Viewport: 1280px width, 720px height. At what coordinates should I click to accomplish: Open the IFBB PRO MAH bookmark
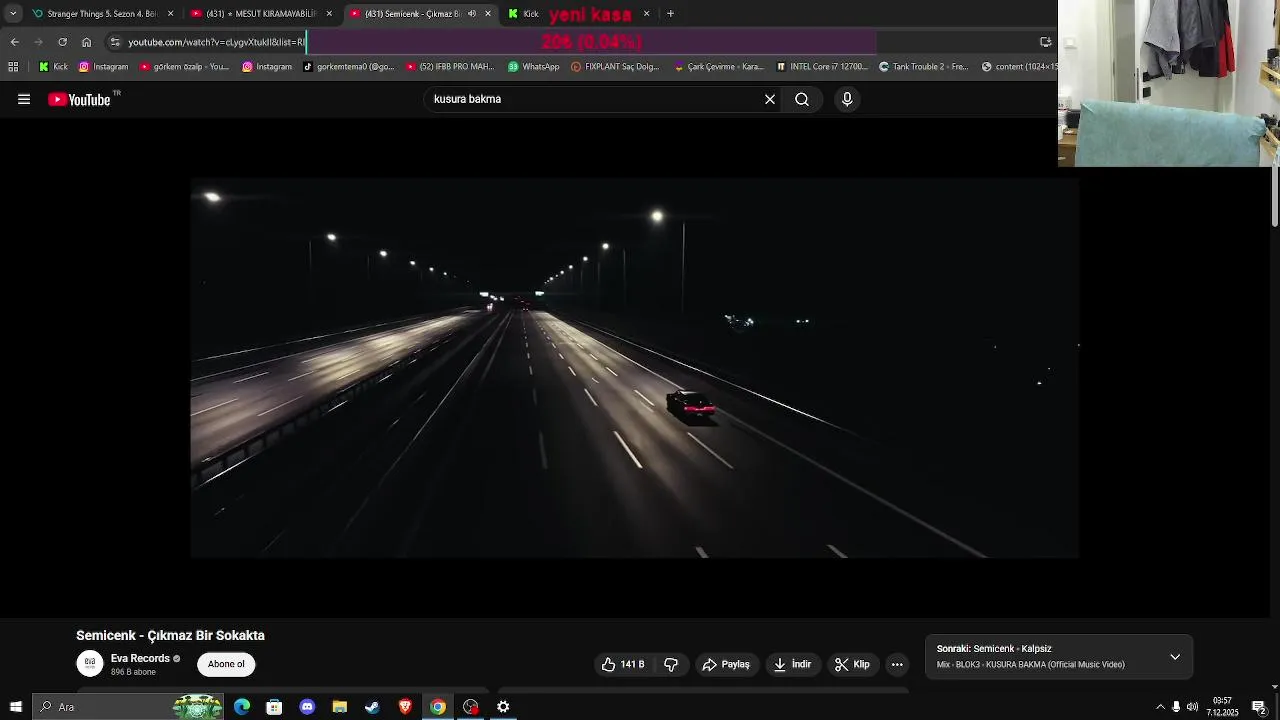450,67
